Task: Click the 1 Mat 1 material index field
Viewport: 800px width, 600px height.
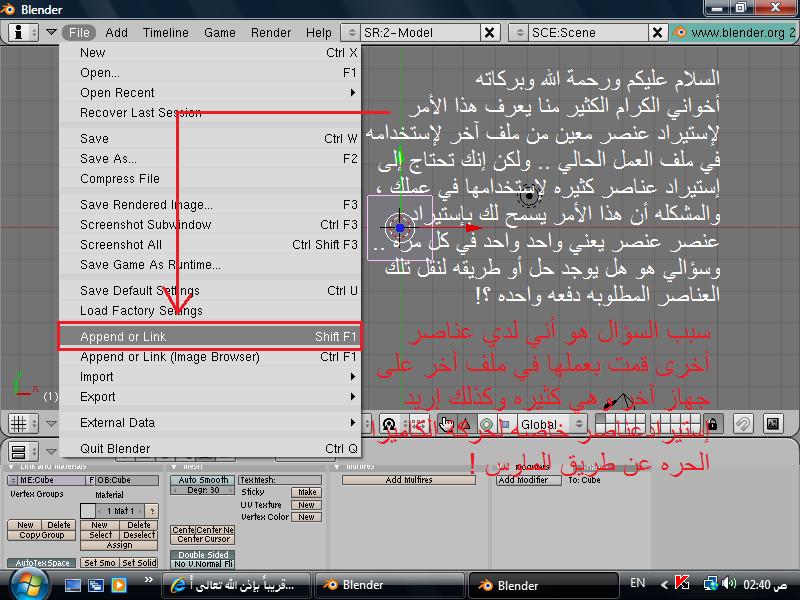Action: pos(120,511)
